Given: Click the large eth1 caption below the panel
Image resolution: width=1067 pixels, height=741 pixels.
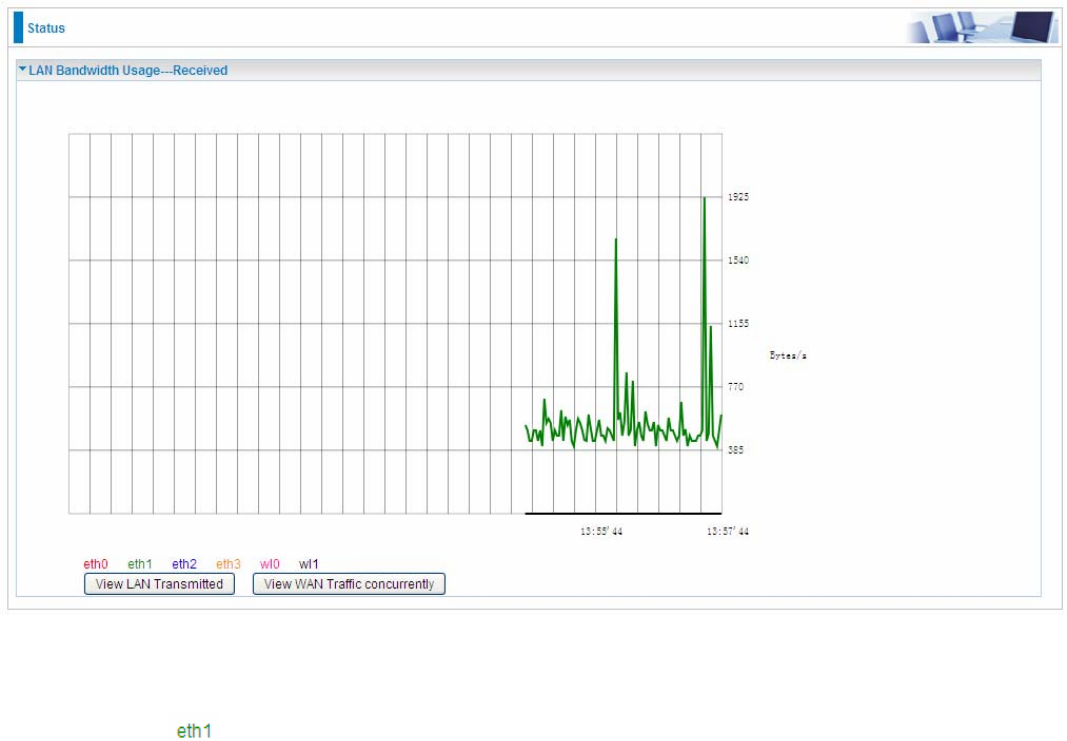Looking at the screenshot, I should pyautogui.click(x=194, y=731).
